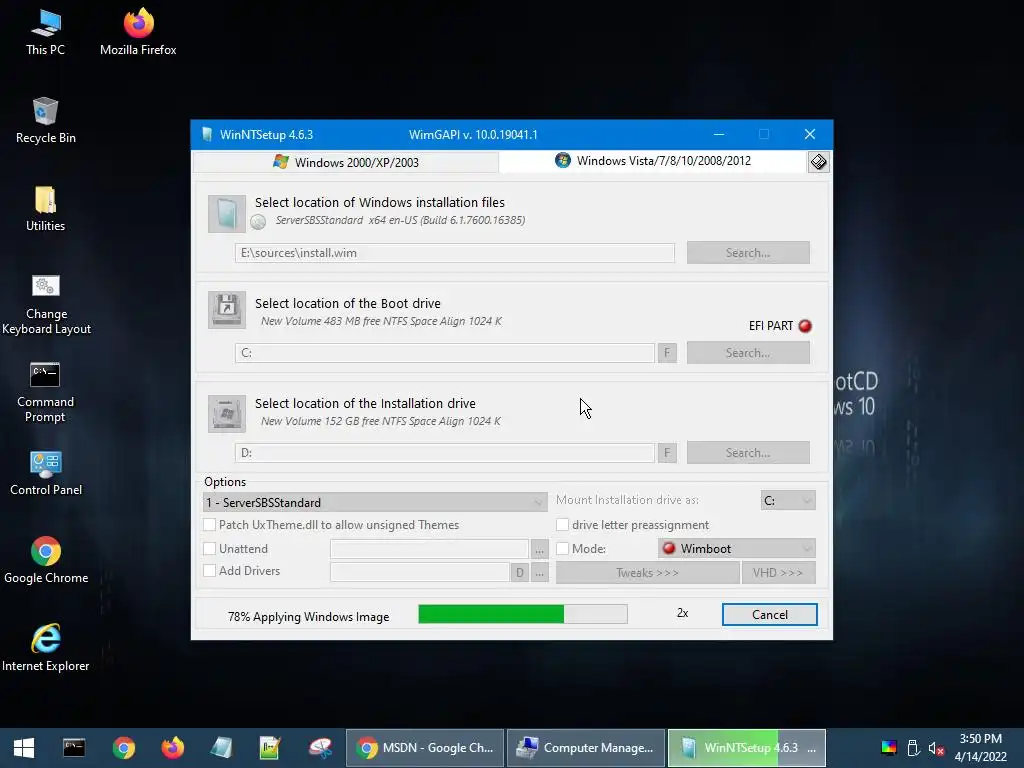Click the F button beside installation drive
Viewport: 1024px width, 768px height.
(667, 453)
